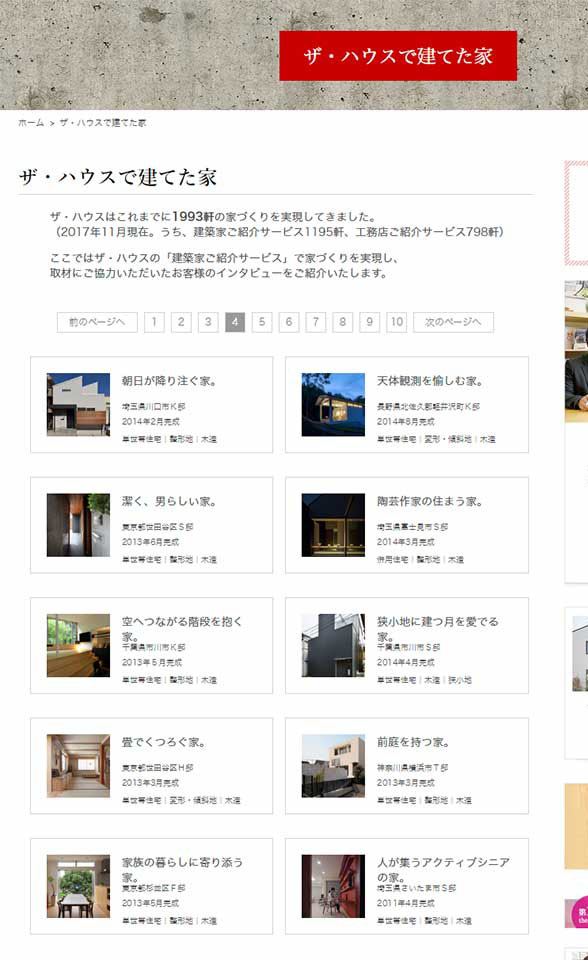Jump to page 10 of listings

pyautogui.click(x=397, y=322)
